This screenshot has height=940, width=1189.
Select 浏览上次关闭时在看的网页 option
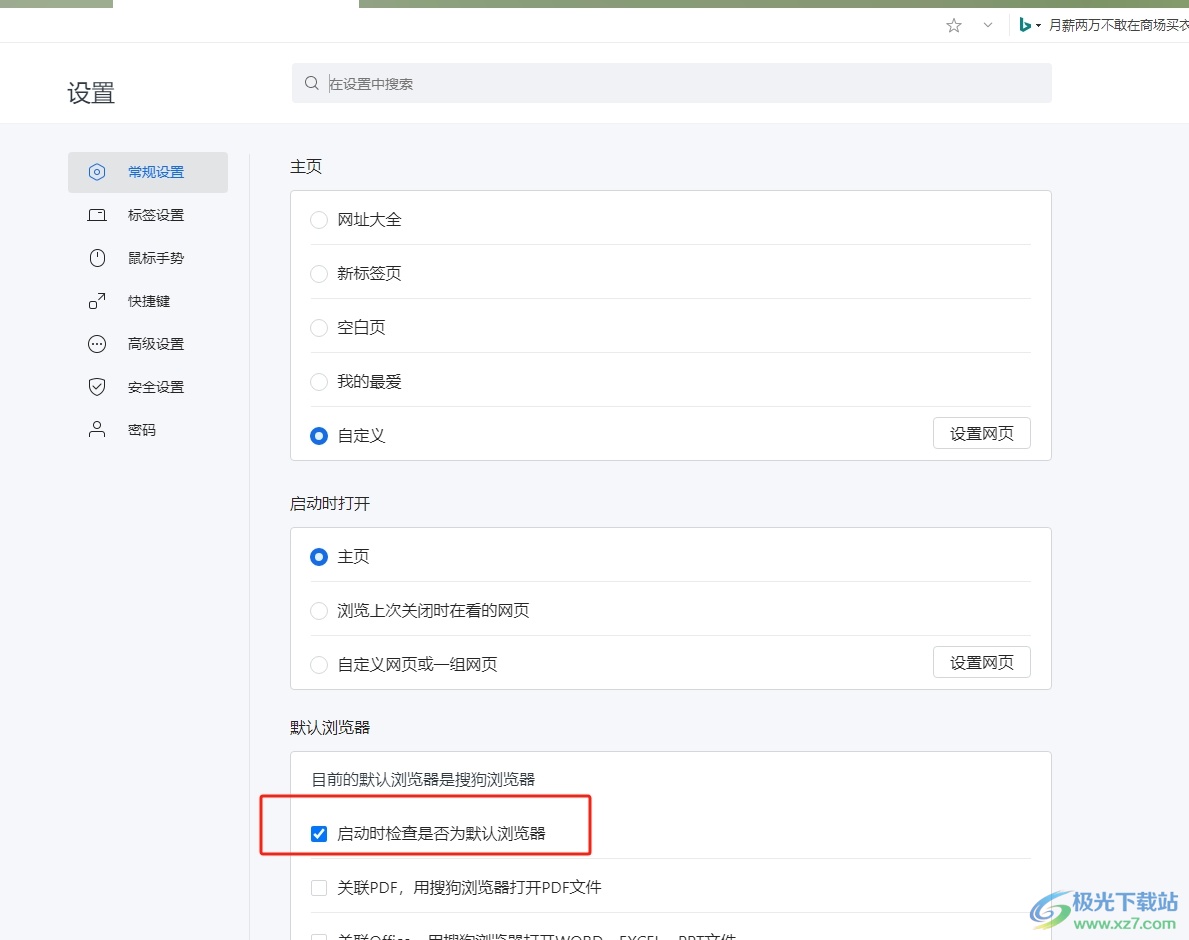coord(319,611)
